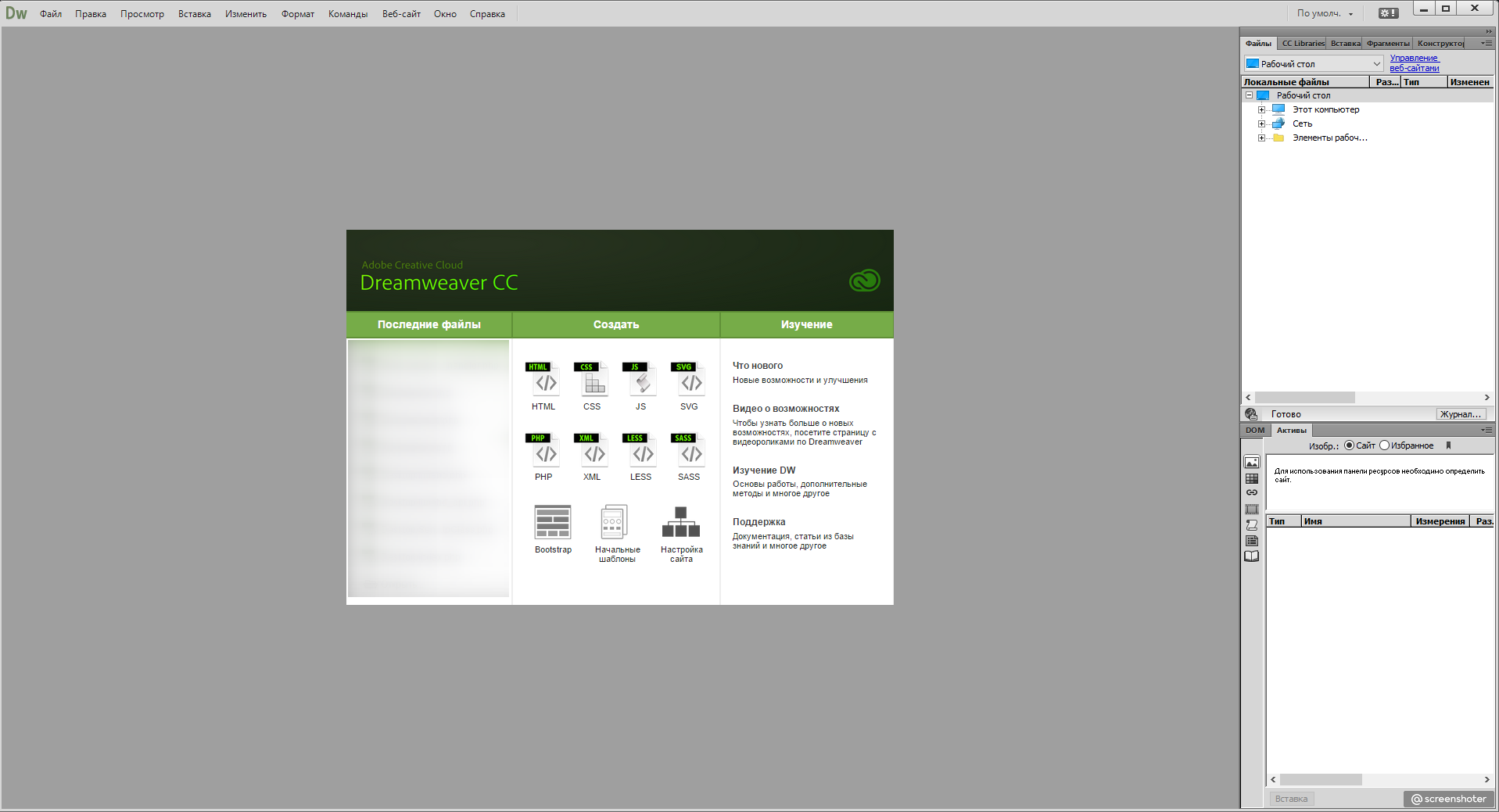Image resolution: width=1499 pixels, height=812 pixels.
Task: Collapse the Рабочий стол tree node
Action: [x=1249, y=95]
